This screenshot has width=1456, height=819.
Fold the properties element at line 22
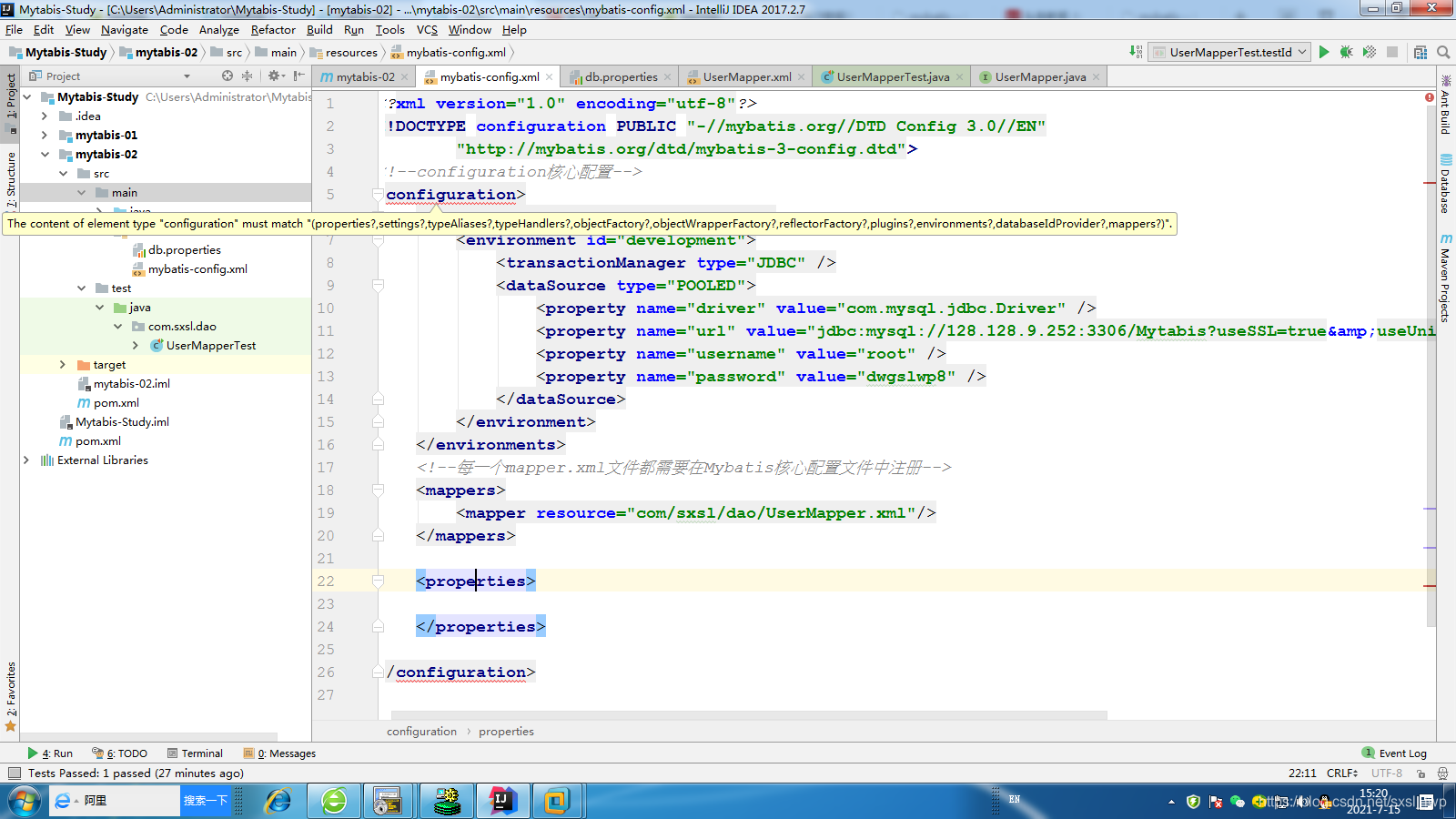(378, 581)
